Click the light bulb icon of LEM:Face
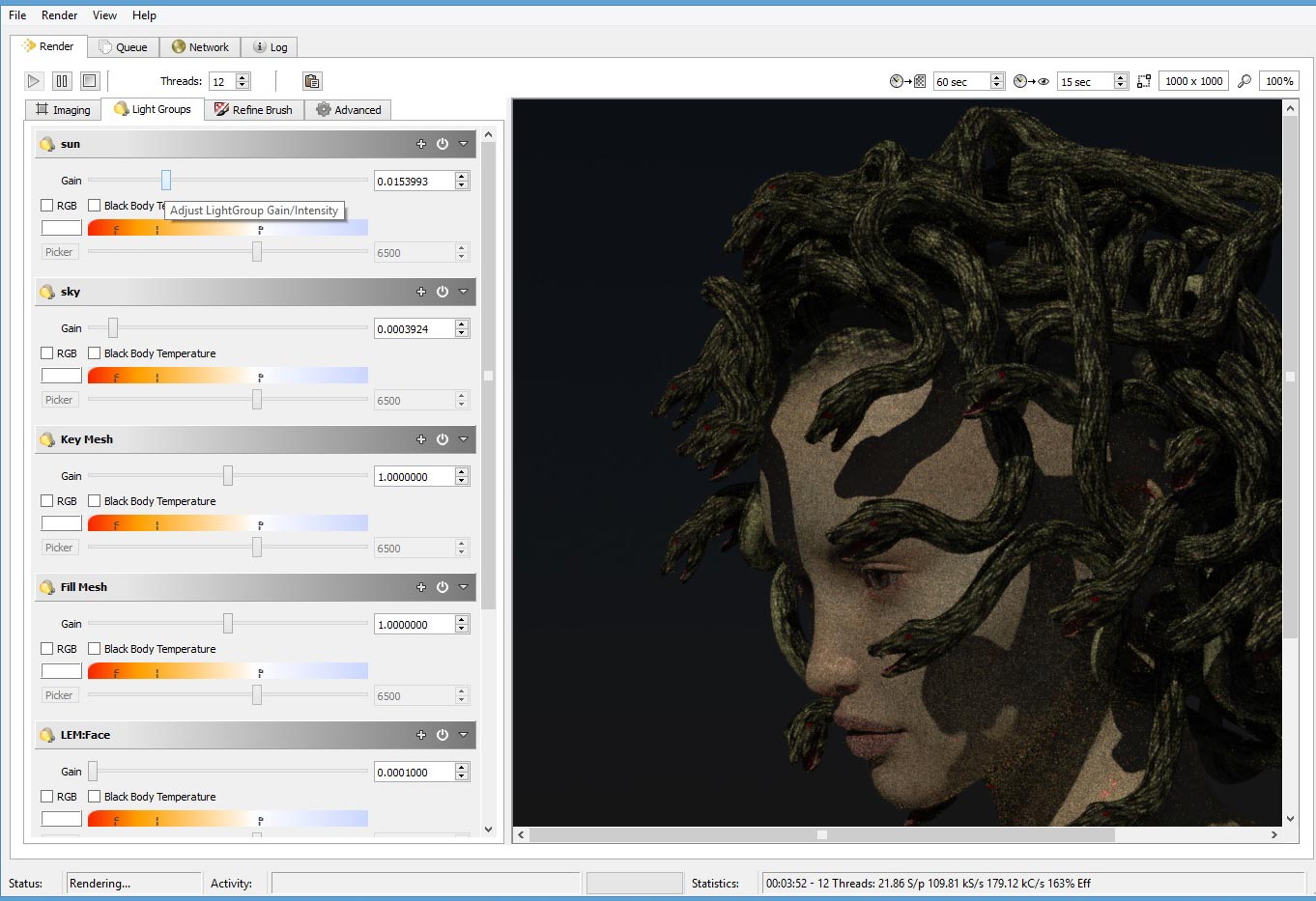The image size is (1316, 901). [x=46, y=735]
